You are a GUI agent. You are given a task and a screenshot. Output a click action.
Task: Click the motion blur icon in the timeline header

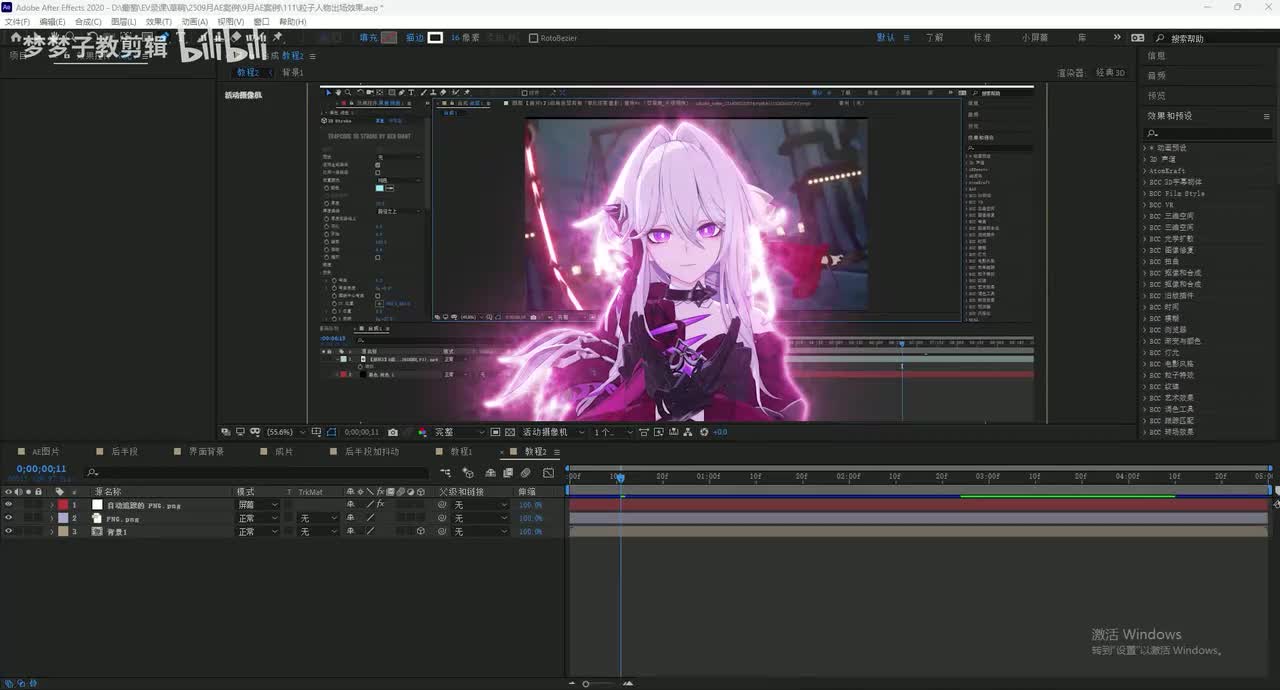[525, 472]
